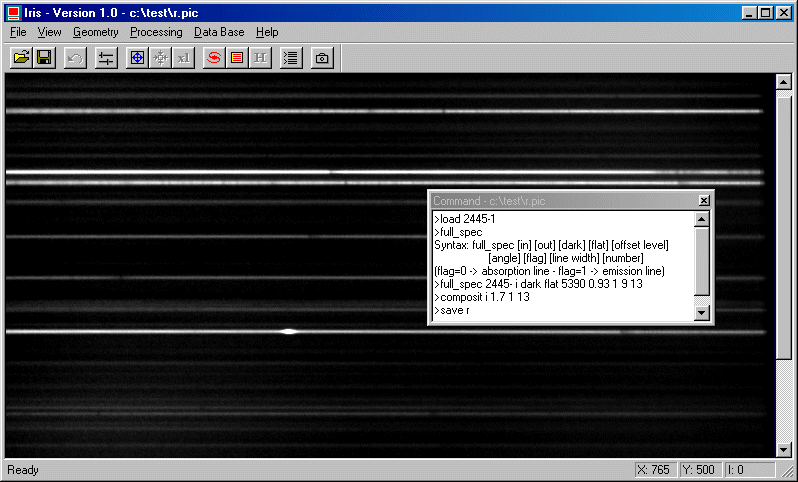
Task: Open the Data Base menu
Action: click(219, 32)
